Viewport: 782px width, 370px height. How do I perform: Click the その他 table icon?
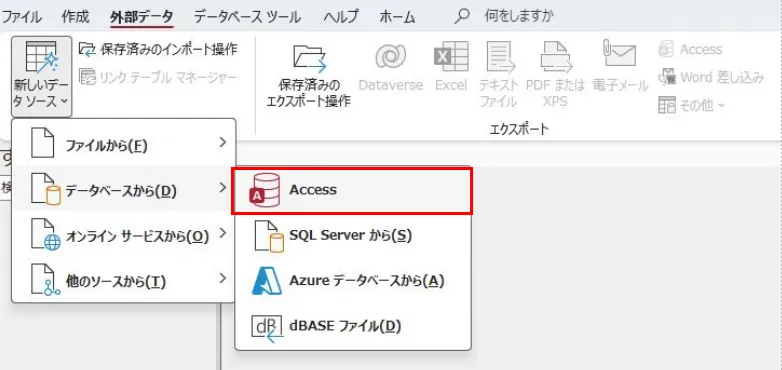click(667, 105)
